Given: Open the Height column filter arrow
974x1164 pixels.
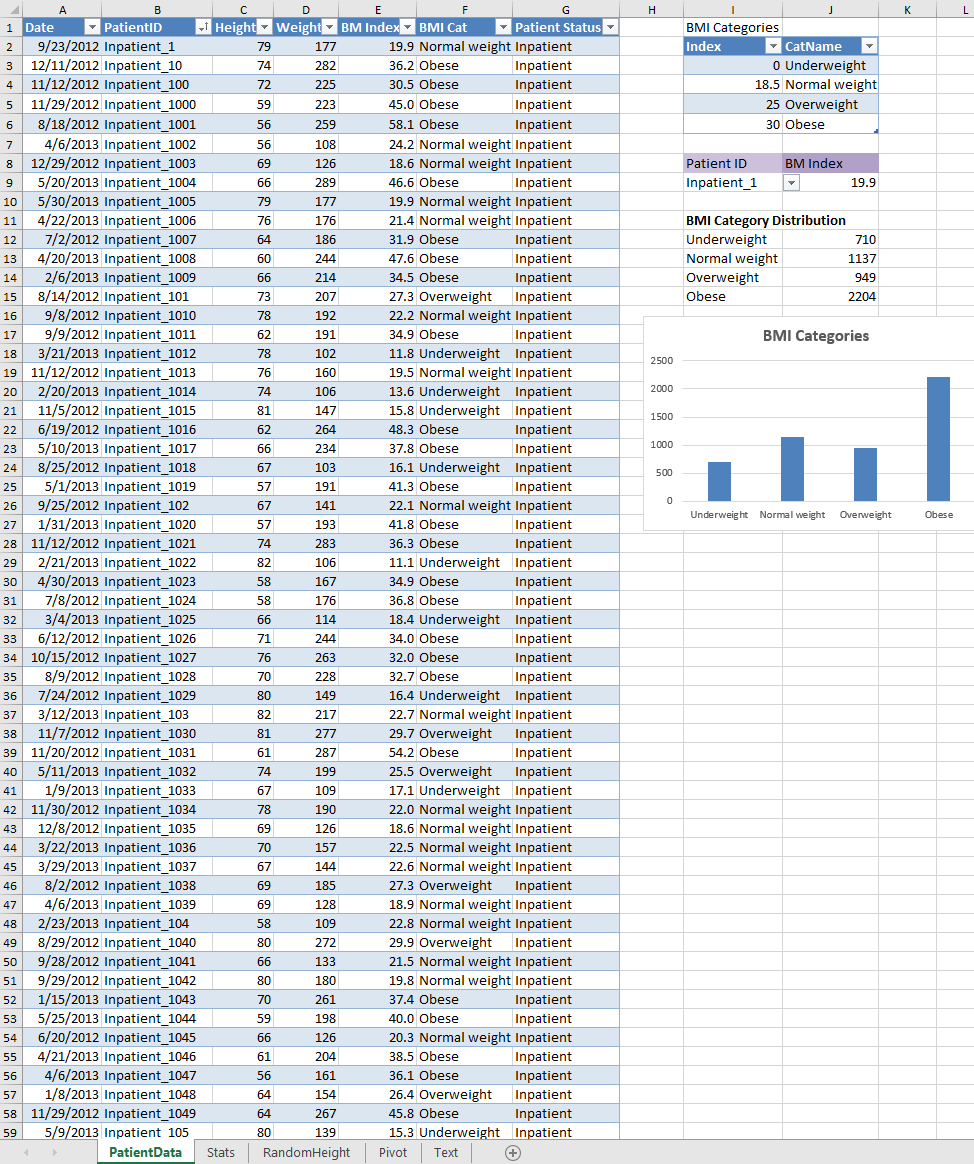Looking at the screenshot, I should coord(263,27).
